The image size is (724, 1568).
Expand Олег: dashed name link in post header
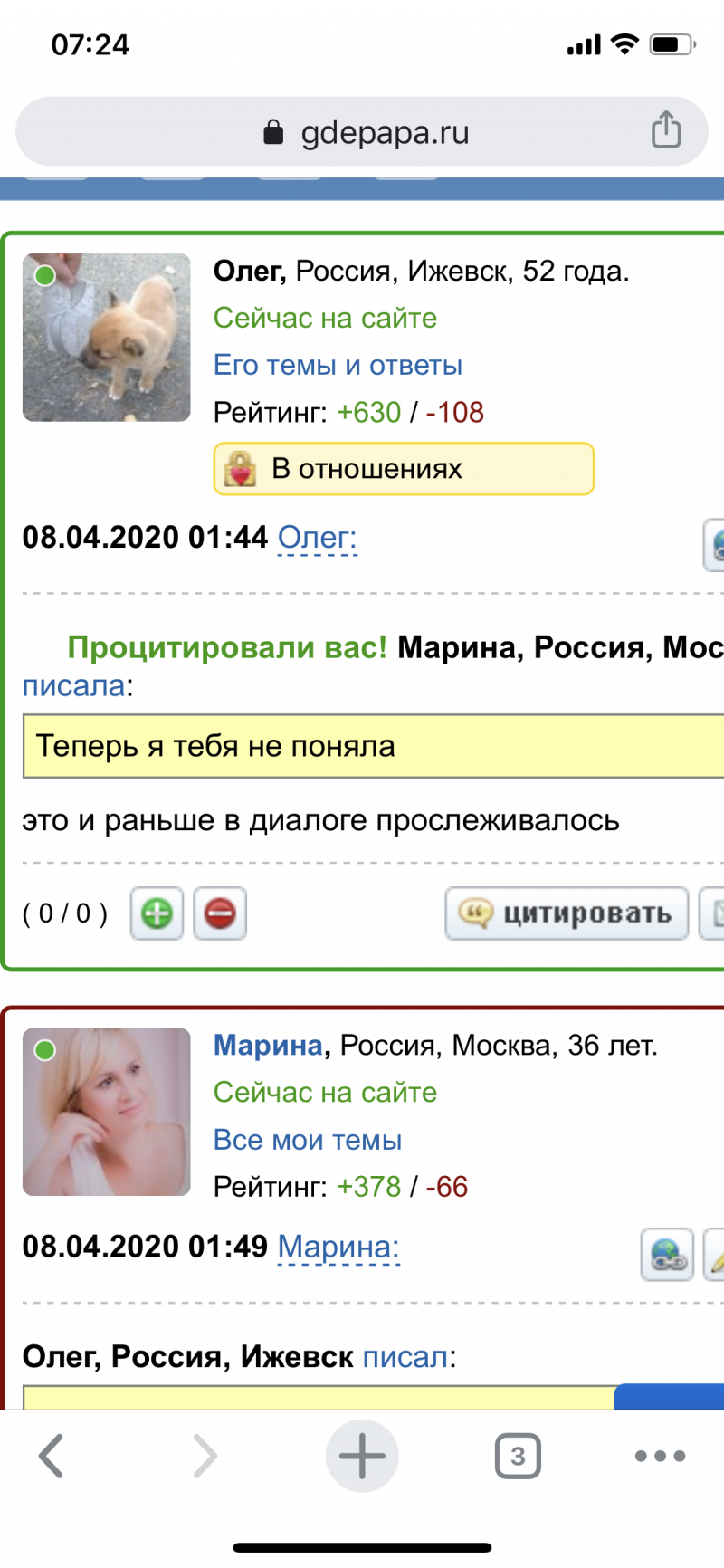coord(318,538)
